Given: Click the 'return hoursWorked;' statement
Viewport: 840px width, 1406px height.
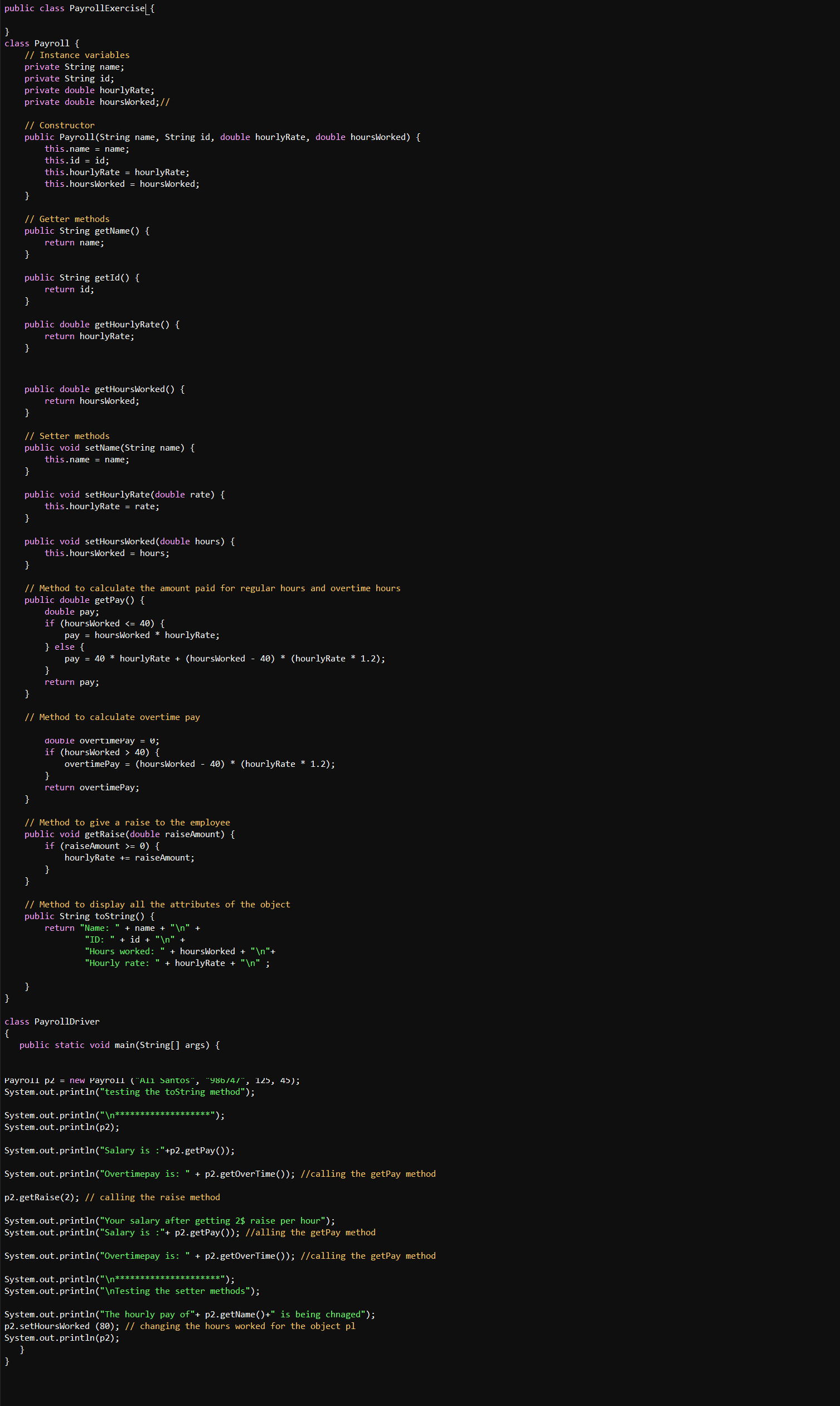Looking at the screenshot, I should pyautogui.click(x=92, y=402).
